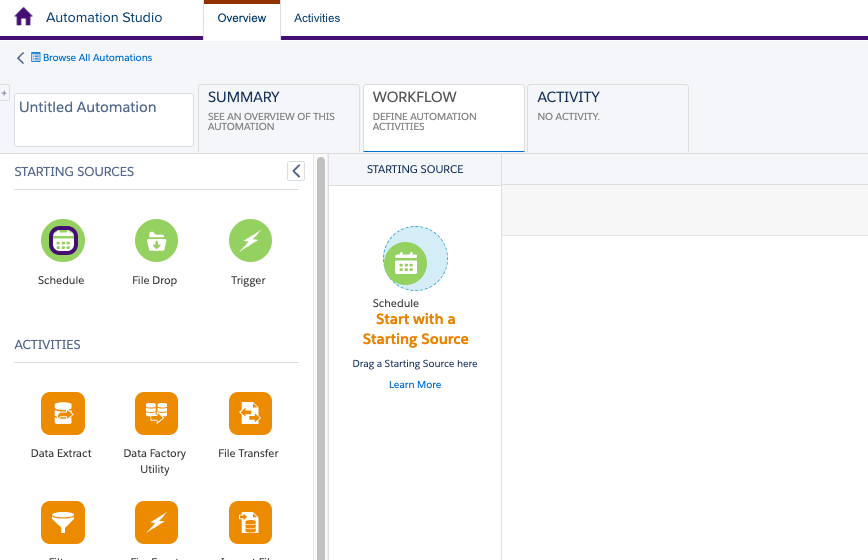This screenshot has height=560, width=868.
Task: Choose the File Transfer activity icon
Action: [x=250, y=413]
